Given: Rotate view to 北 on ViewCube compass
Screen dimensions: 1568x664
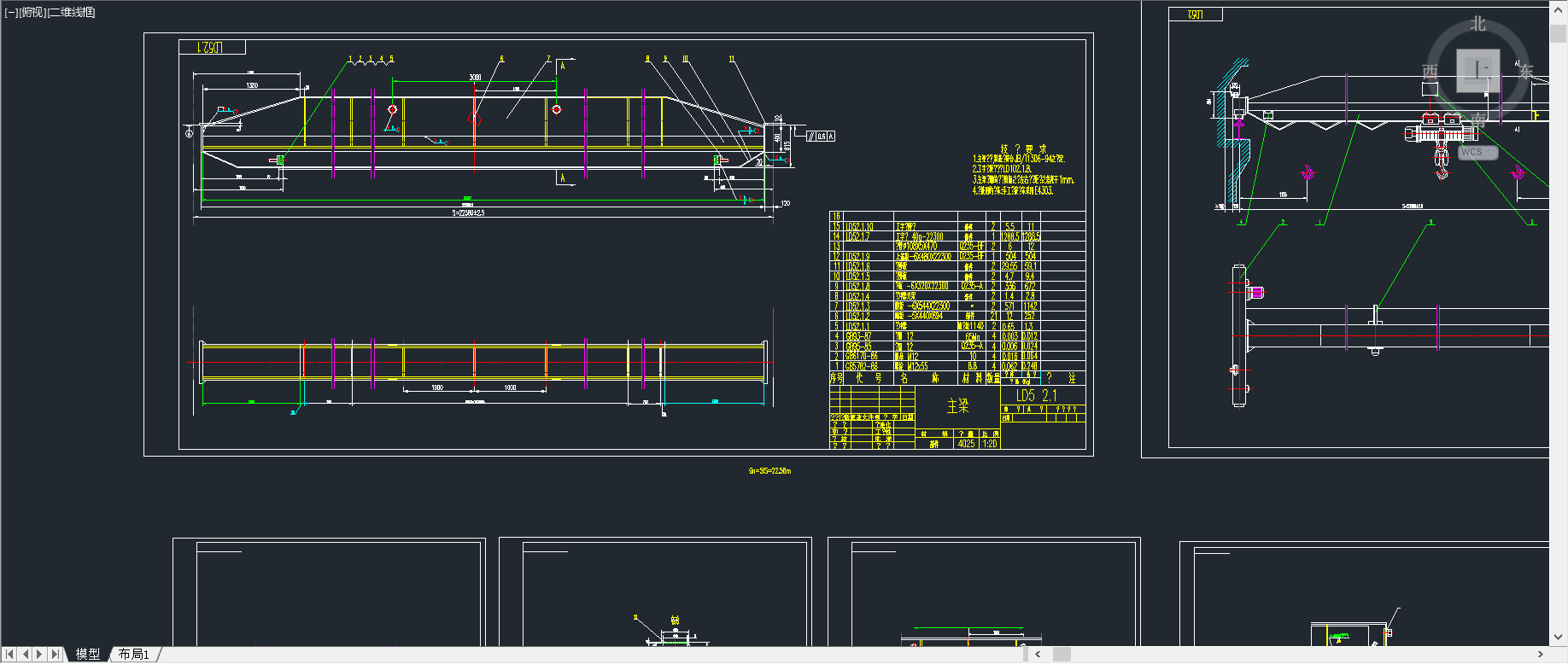Looking at the screenshot, I should 1478,24.
